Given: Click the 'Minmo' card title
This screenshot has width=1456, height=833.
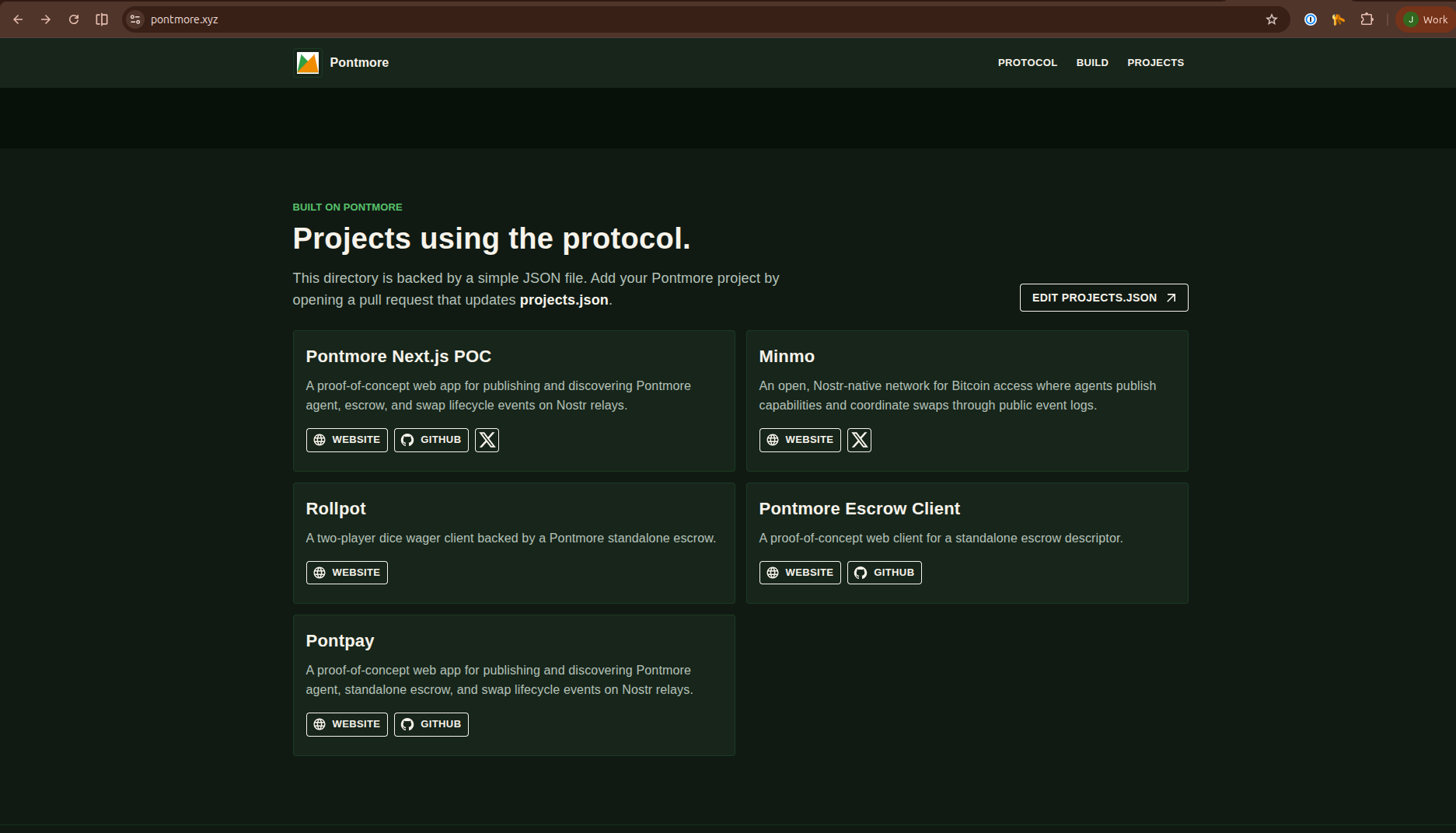Looking at the screenshot, I should [x=787, y=357].
